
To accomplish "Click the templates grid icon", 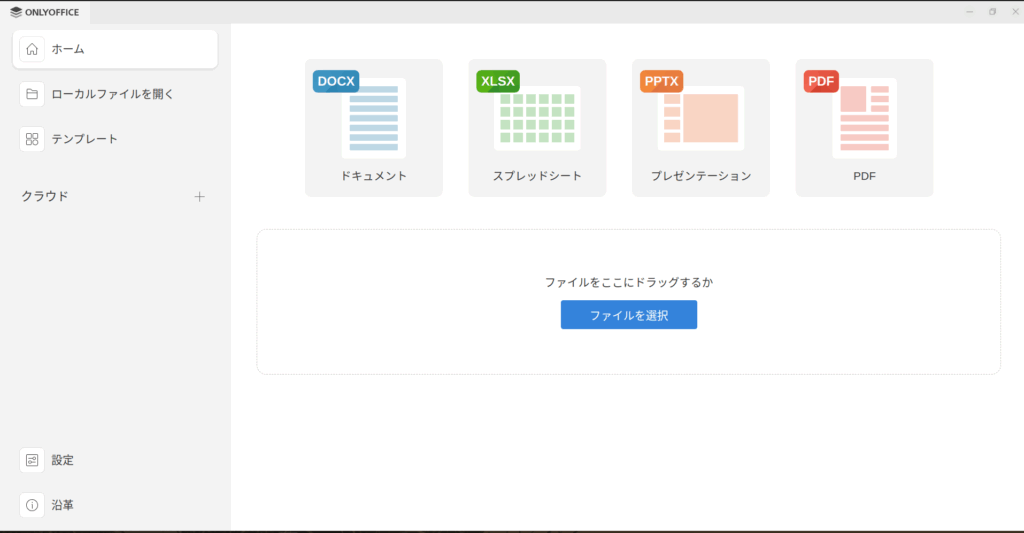I will tap(32, 139).
